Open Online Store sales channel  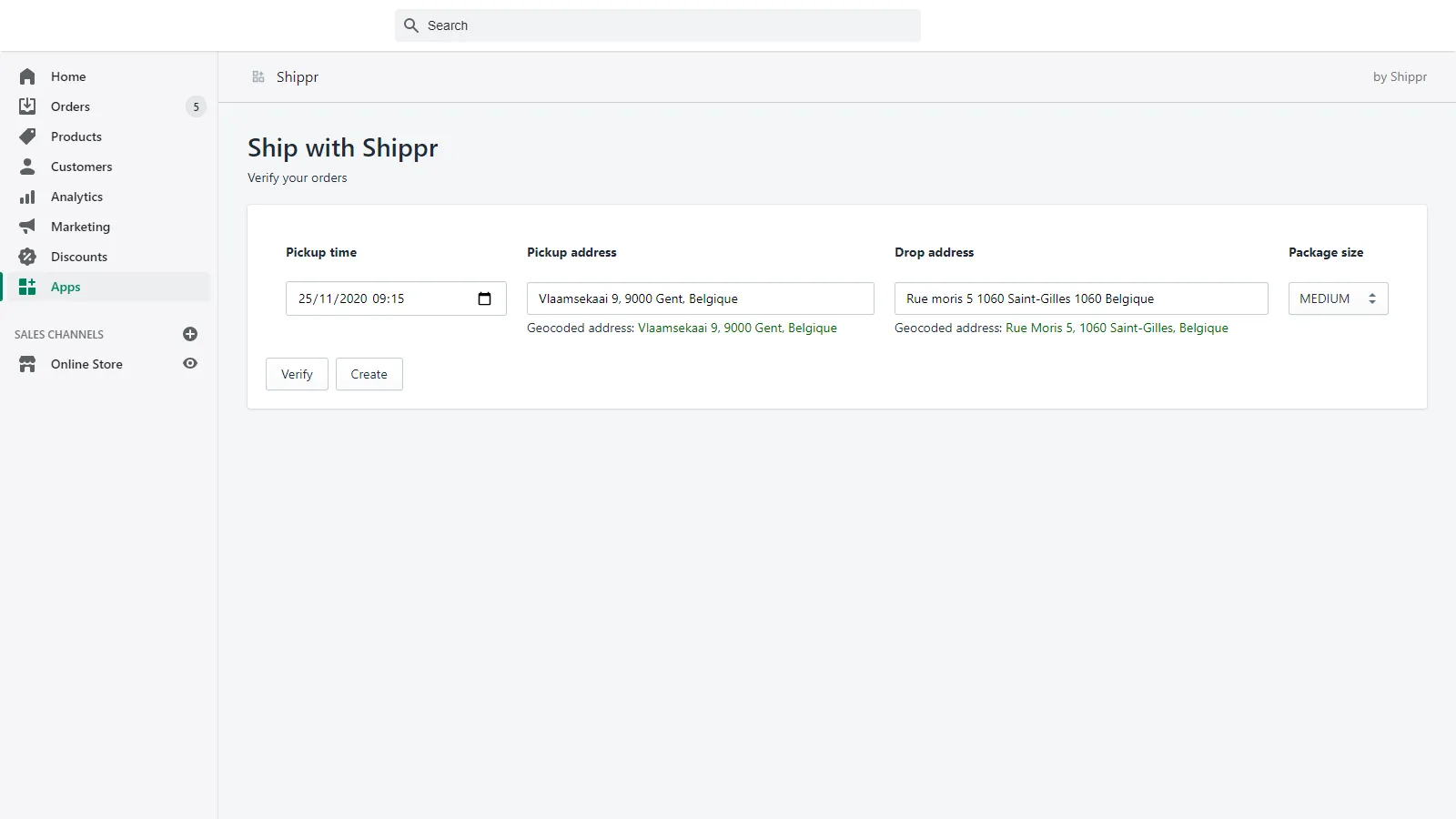click(x=86, y=364)
